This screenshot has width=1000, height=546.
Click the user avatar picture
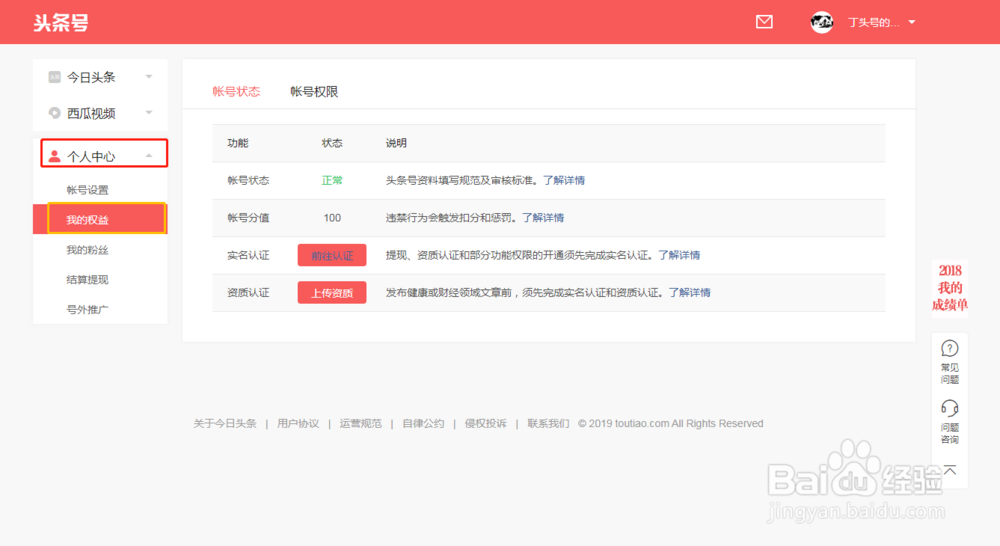tap(821, 22)
